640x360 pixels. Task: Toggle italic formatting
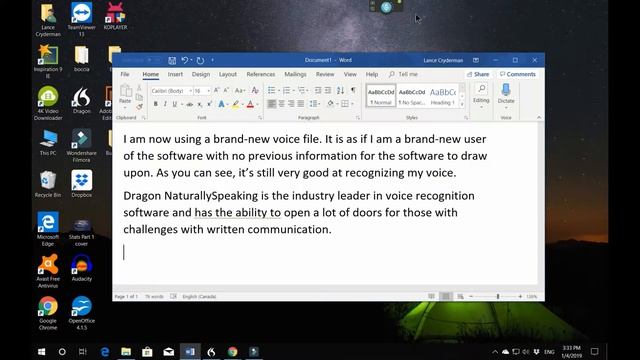pyautogui.click(x=165, y=104)
